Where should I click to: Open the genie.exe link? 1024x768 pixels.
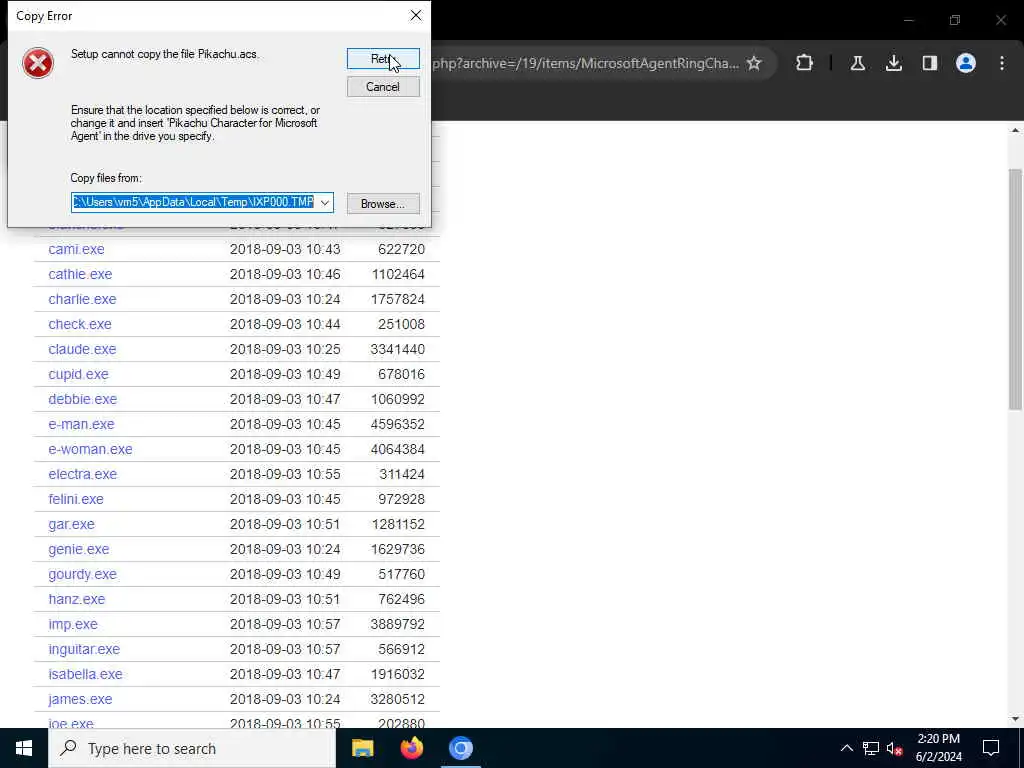click(x=79, y=549)
